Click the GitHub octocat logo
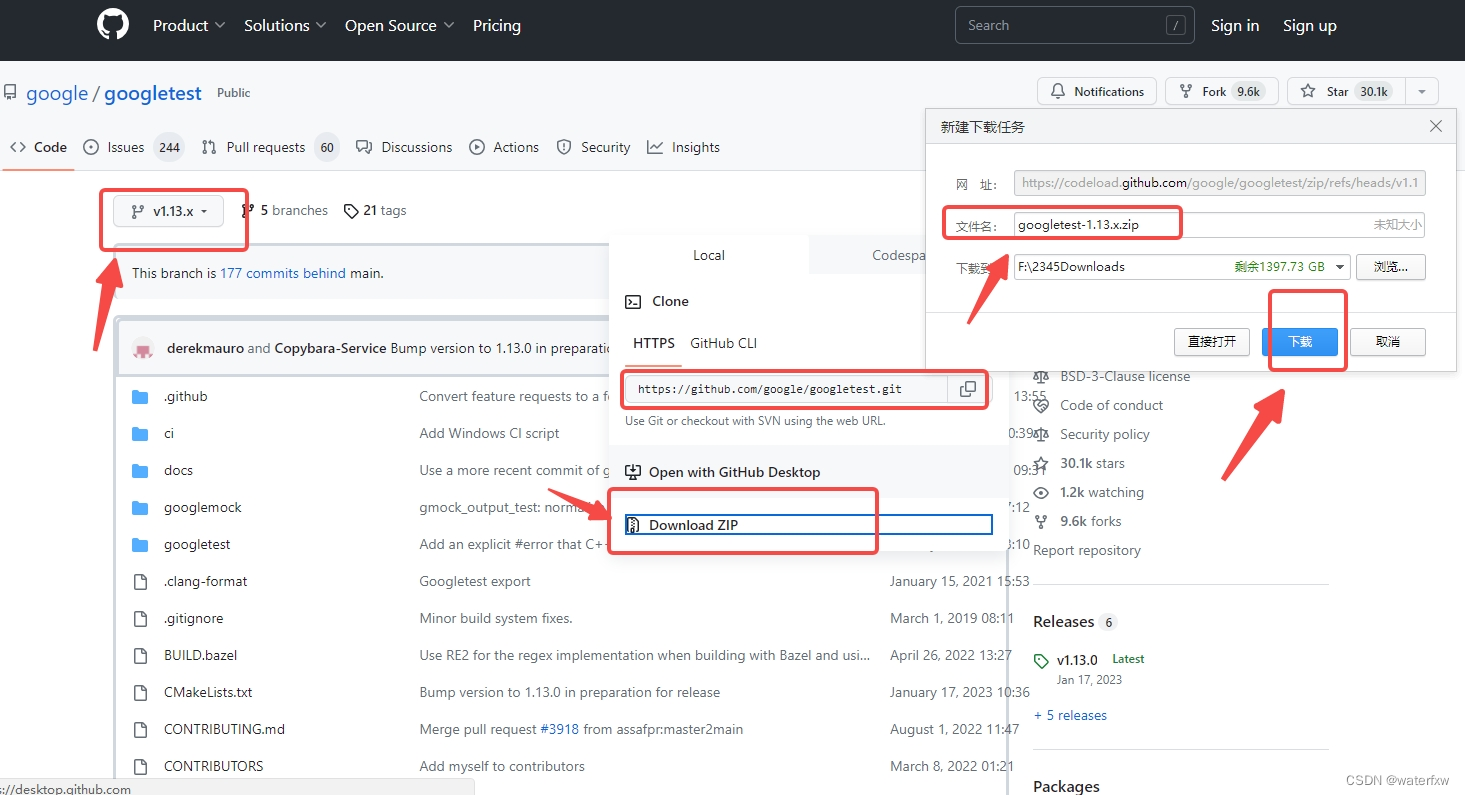1465x795 pixels. [113, 24]
